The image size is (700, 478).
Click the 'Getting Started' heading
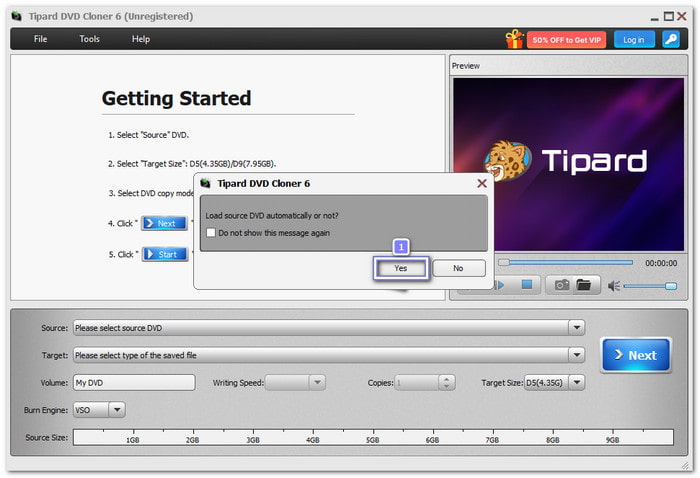point(176,98)
